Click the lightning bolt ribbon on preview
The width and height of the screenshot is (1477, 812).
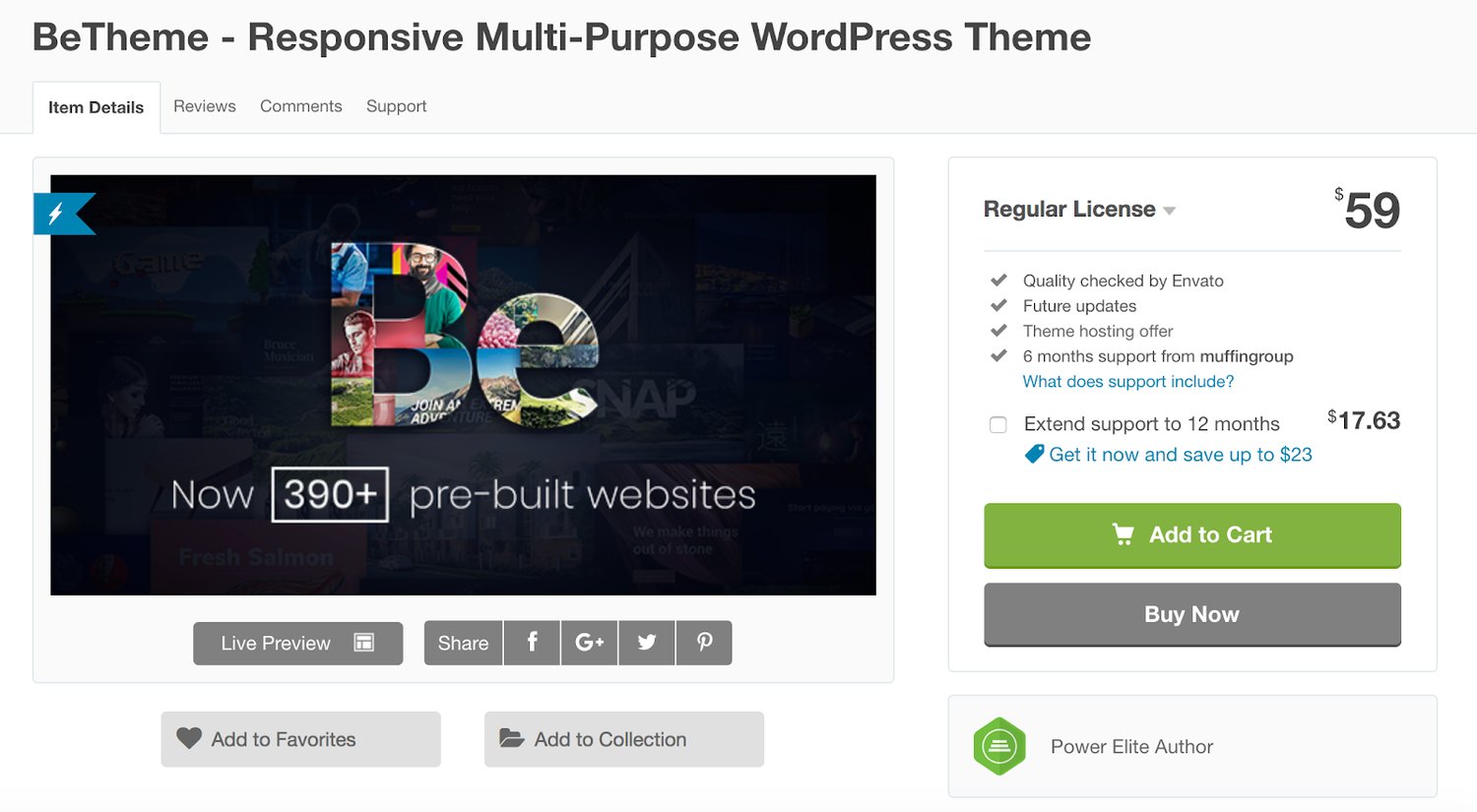(63, 214)
